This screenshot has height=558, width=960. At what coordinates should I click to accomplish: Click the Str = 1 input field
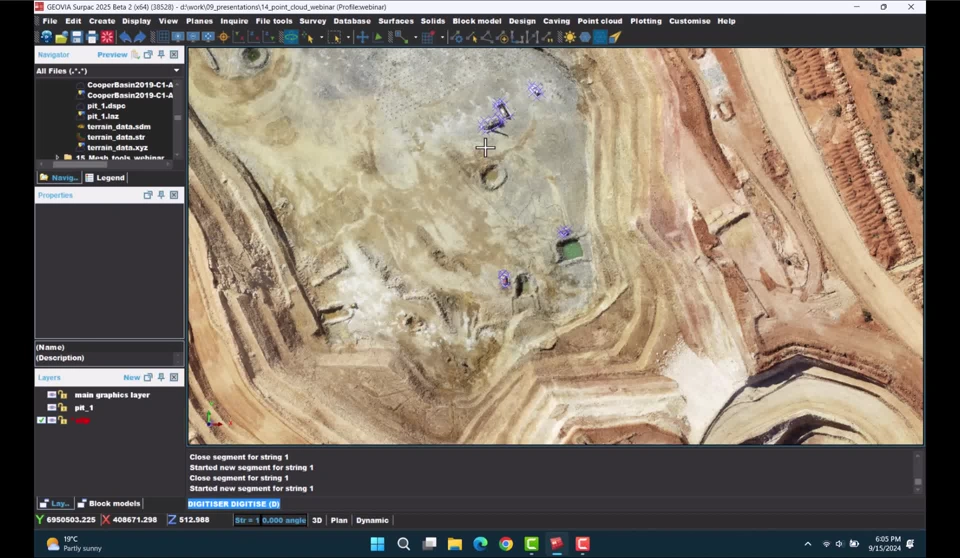[x=246, y=520]
